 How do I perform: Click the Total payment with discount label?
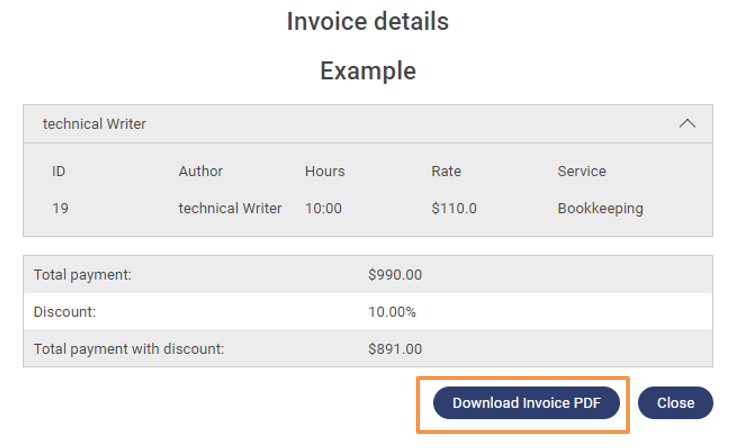129,349
